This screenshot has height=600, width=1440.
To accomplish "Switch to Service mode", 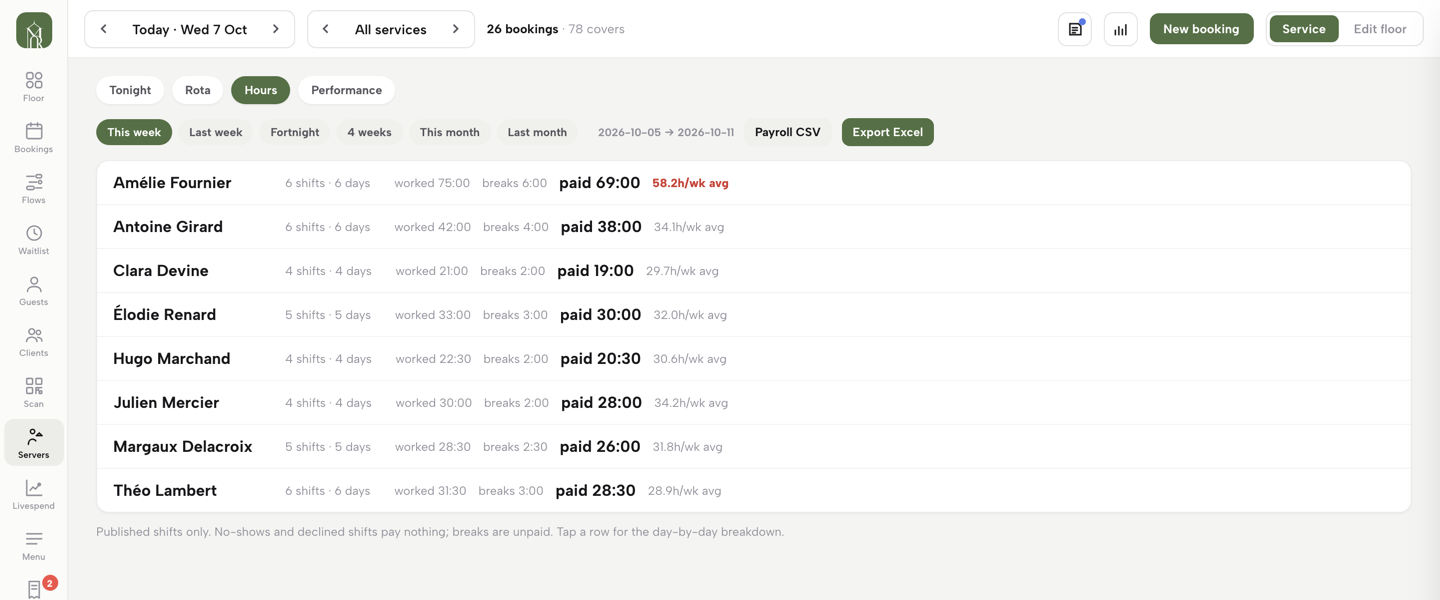I will [x=1304, y=29].
